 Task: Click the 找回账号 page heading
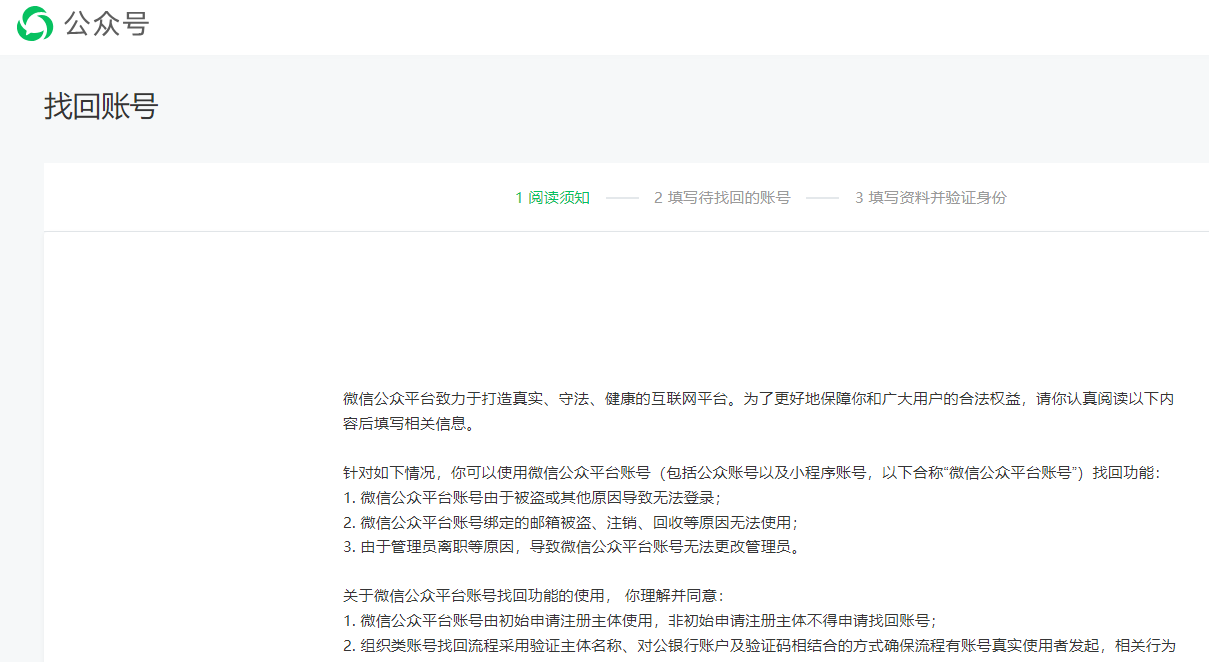[x=101, y=106]
